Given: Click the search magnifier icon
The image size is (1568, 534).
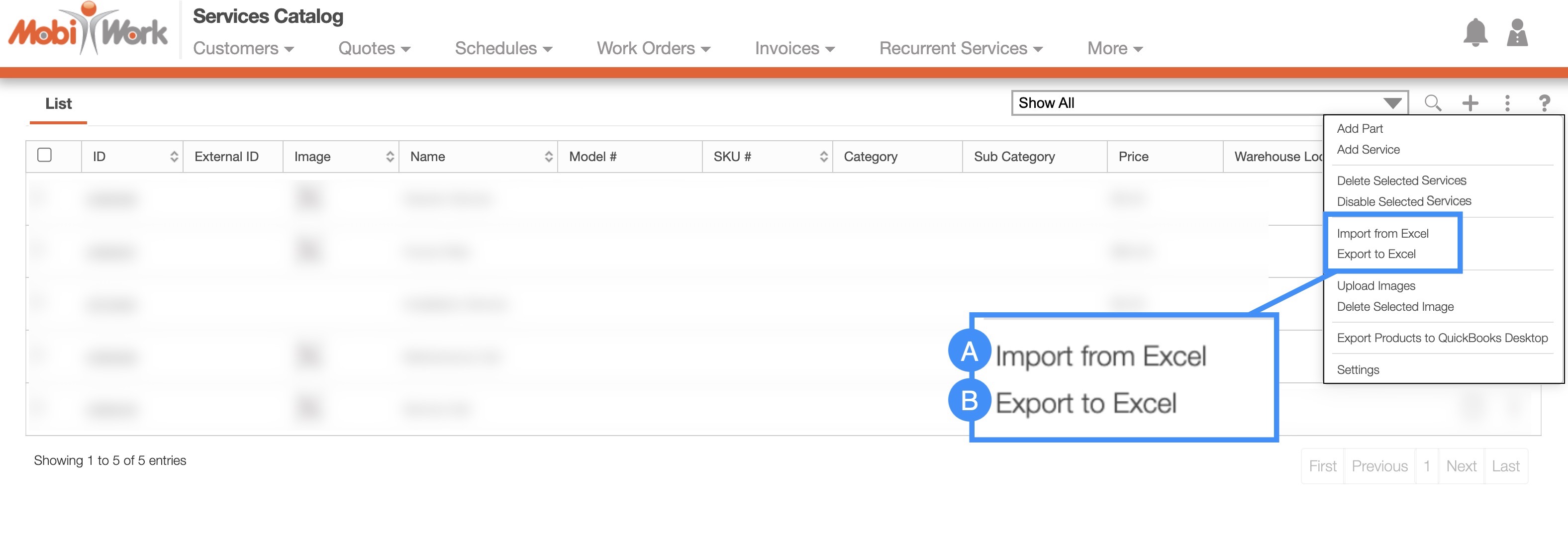Looking at the screenshot, I should 1432,103.
